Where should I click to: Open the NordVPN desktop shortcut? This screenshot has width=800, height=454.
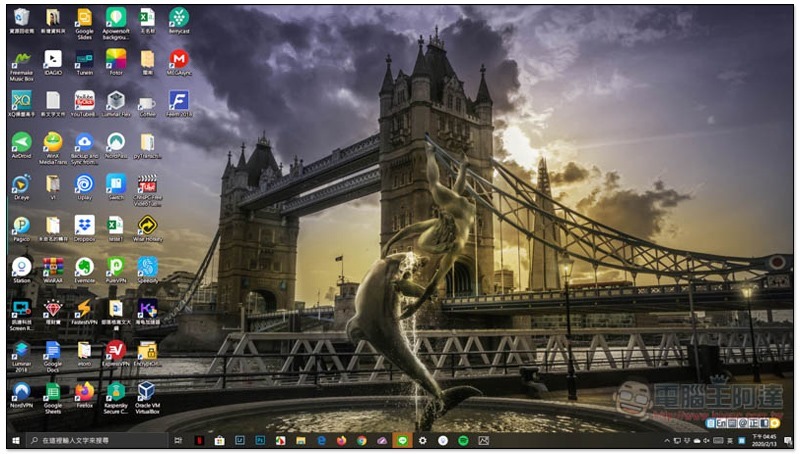point(21,395)
